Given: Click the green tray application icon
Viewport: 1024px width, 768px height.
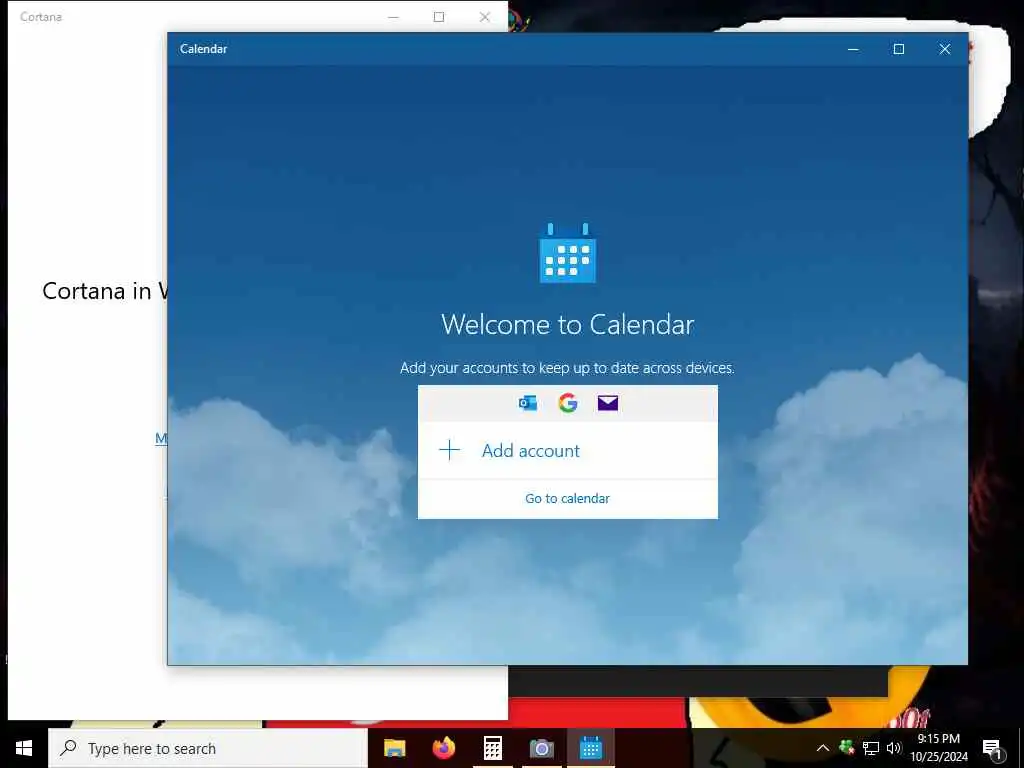Looking at the screenshot, I should point(846,747).
